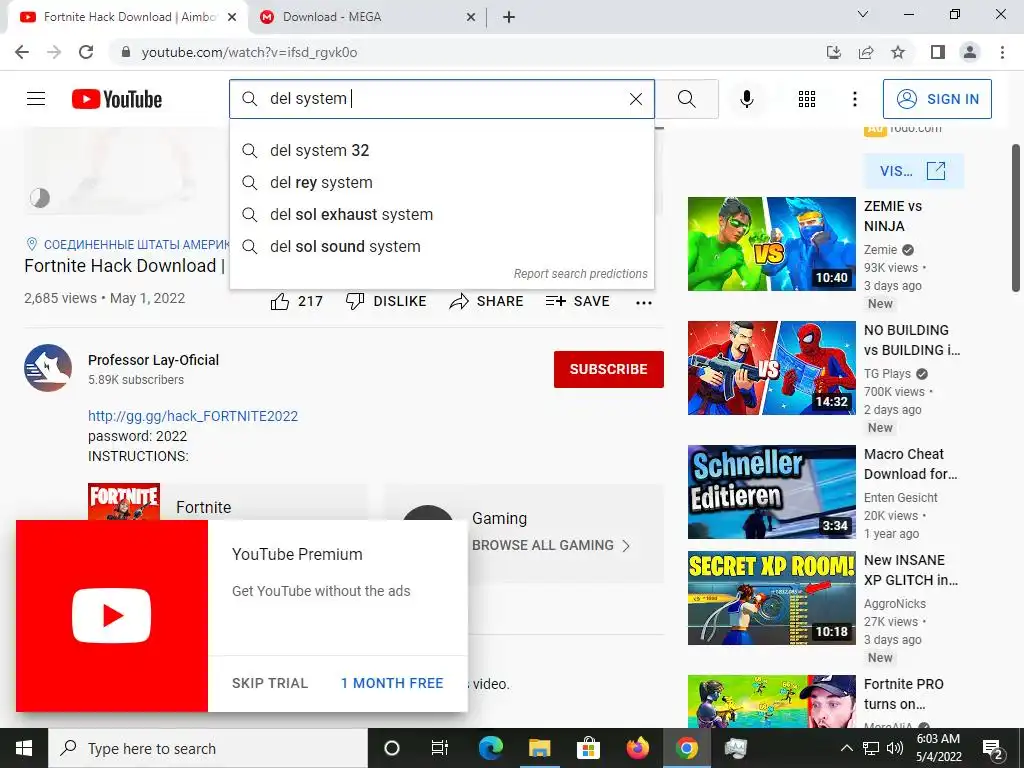
Task: Click the SIGN IN button
Action: (x=937, y=99)
